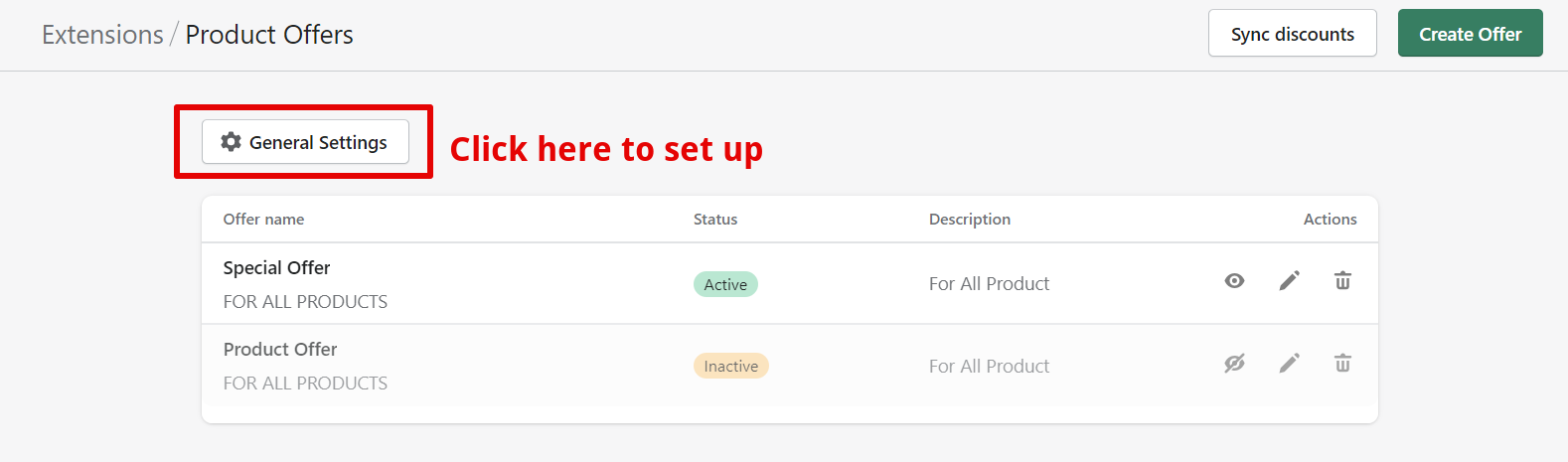This screenshot has width=1568, height=462.
Task: Edit Special Offer with pencil icon
Action: click(1289, 281)
